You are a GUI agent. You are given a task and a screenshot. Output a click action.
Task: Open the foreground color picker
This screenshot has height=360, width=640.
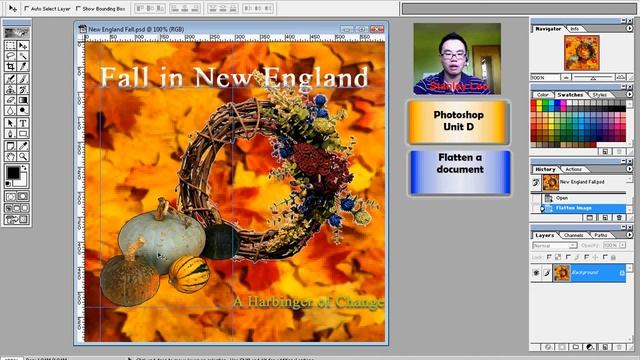click(x=13, y=173)
